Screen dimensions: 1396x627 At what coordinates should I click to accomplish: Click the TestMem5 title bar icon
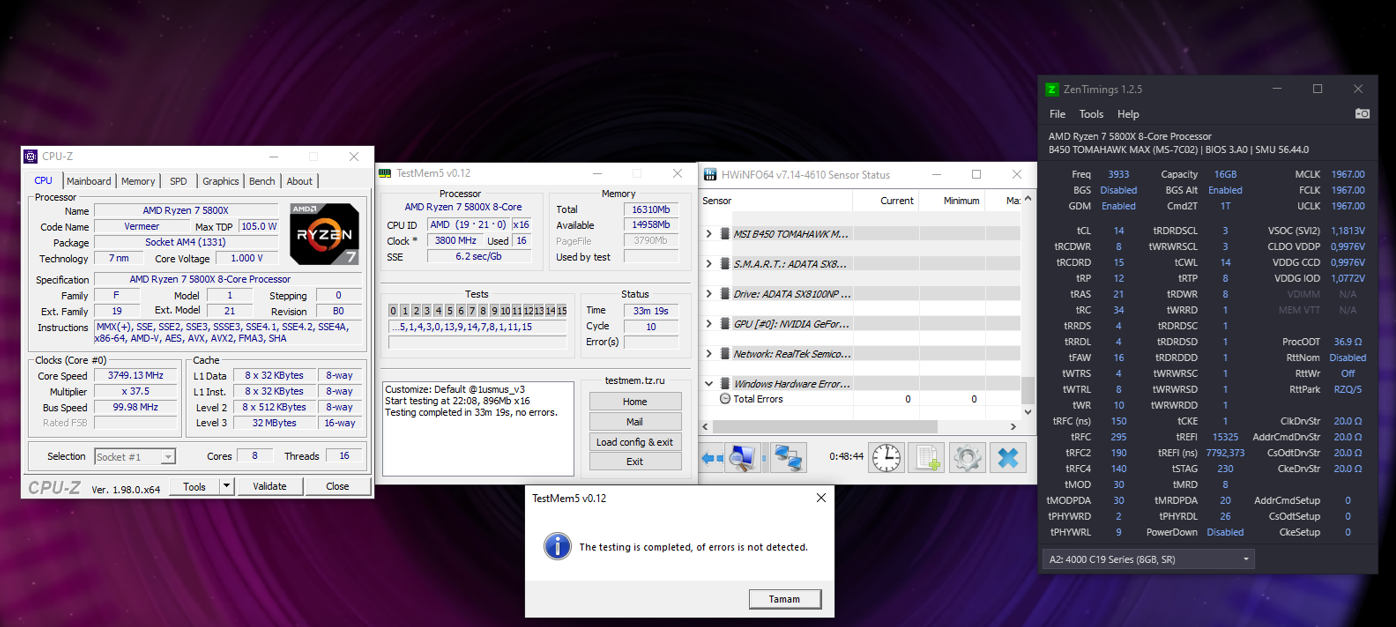[x=385, y=173]
